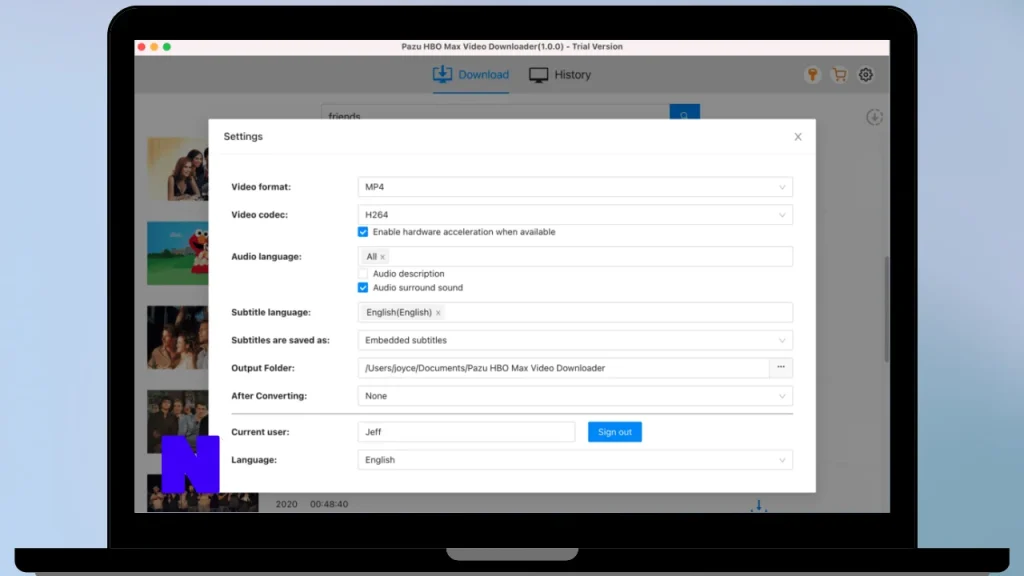
Task: Remove the All audio language tag
Action: (383, 257)
